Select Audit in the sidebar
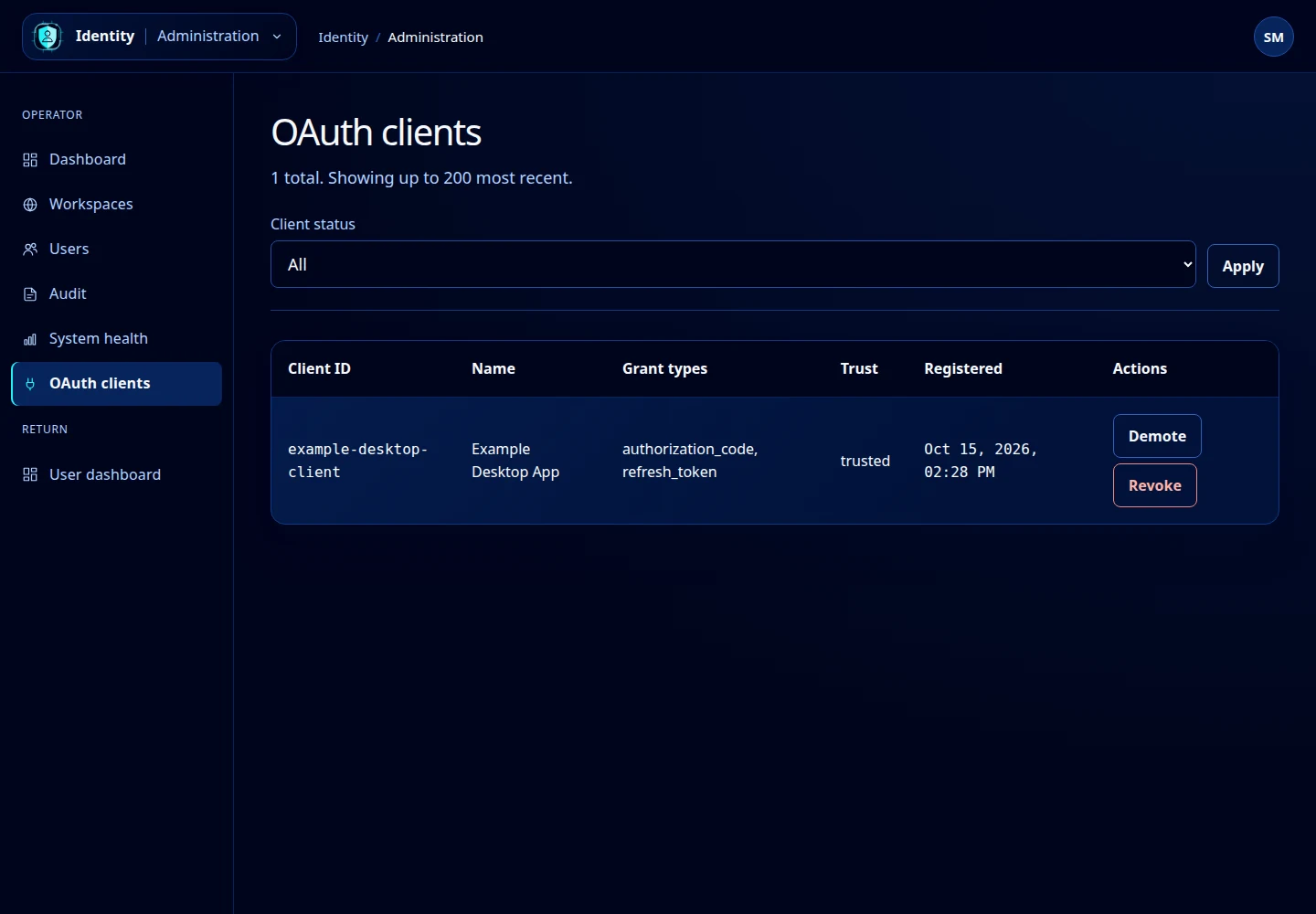This screenshot has height=914, width=1316. (116, 293)
